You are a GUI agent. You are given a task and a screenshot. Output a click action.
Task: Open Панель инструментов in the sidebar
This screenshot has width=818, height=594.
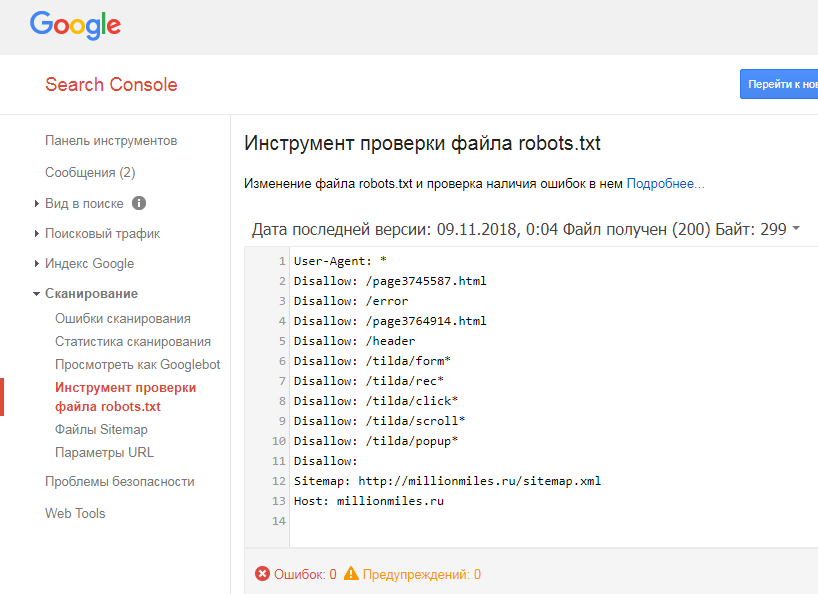(111, 141)
